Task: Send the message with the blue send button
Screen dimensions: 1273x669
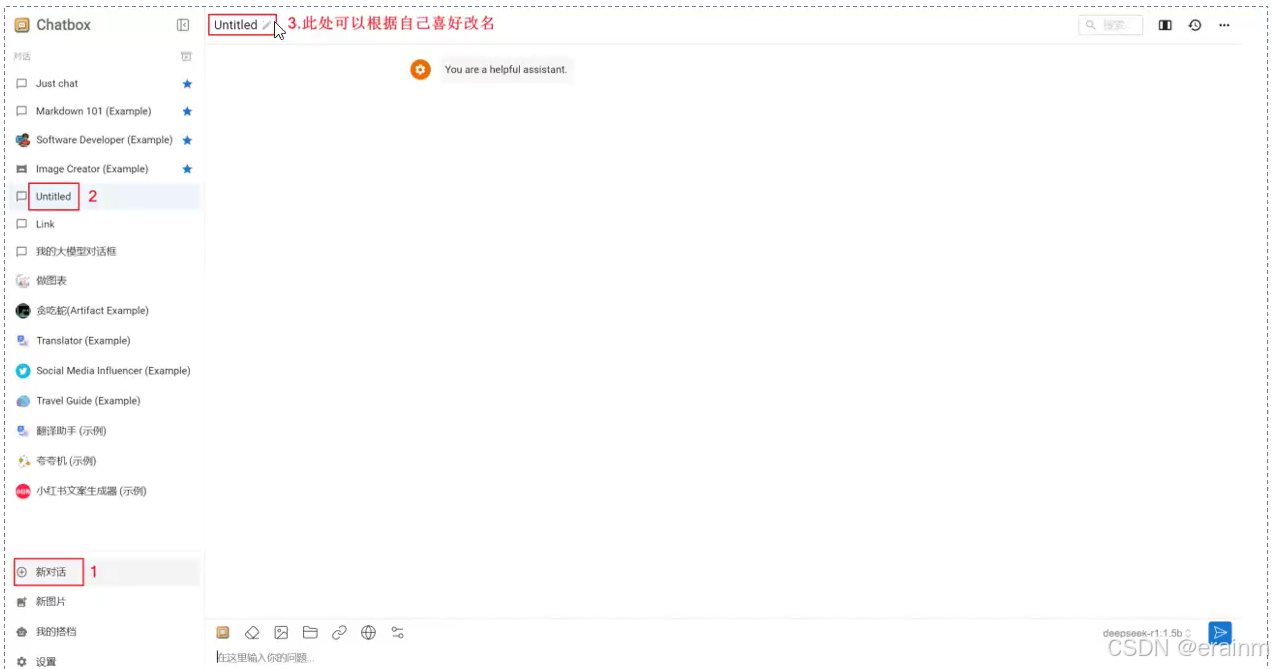Action: [1220, 632]
